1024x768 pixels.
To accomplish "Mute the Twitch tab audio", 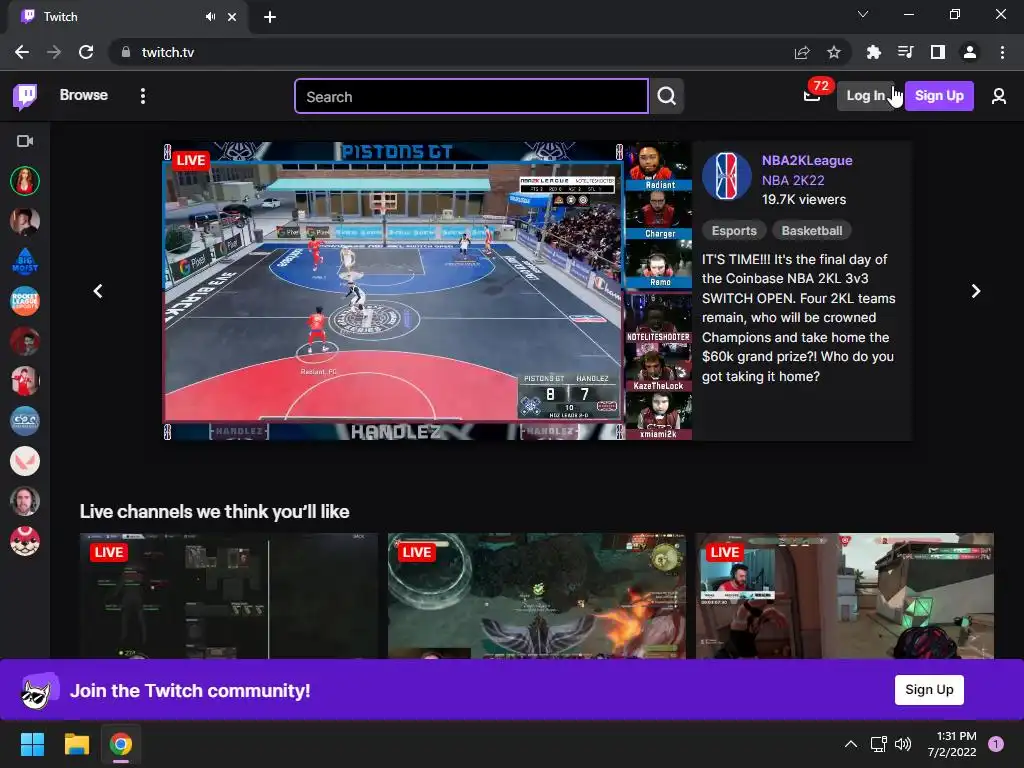I will [210, 17].
